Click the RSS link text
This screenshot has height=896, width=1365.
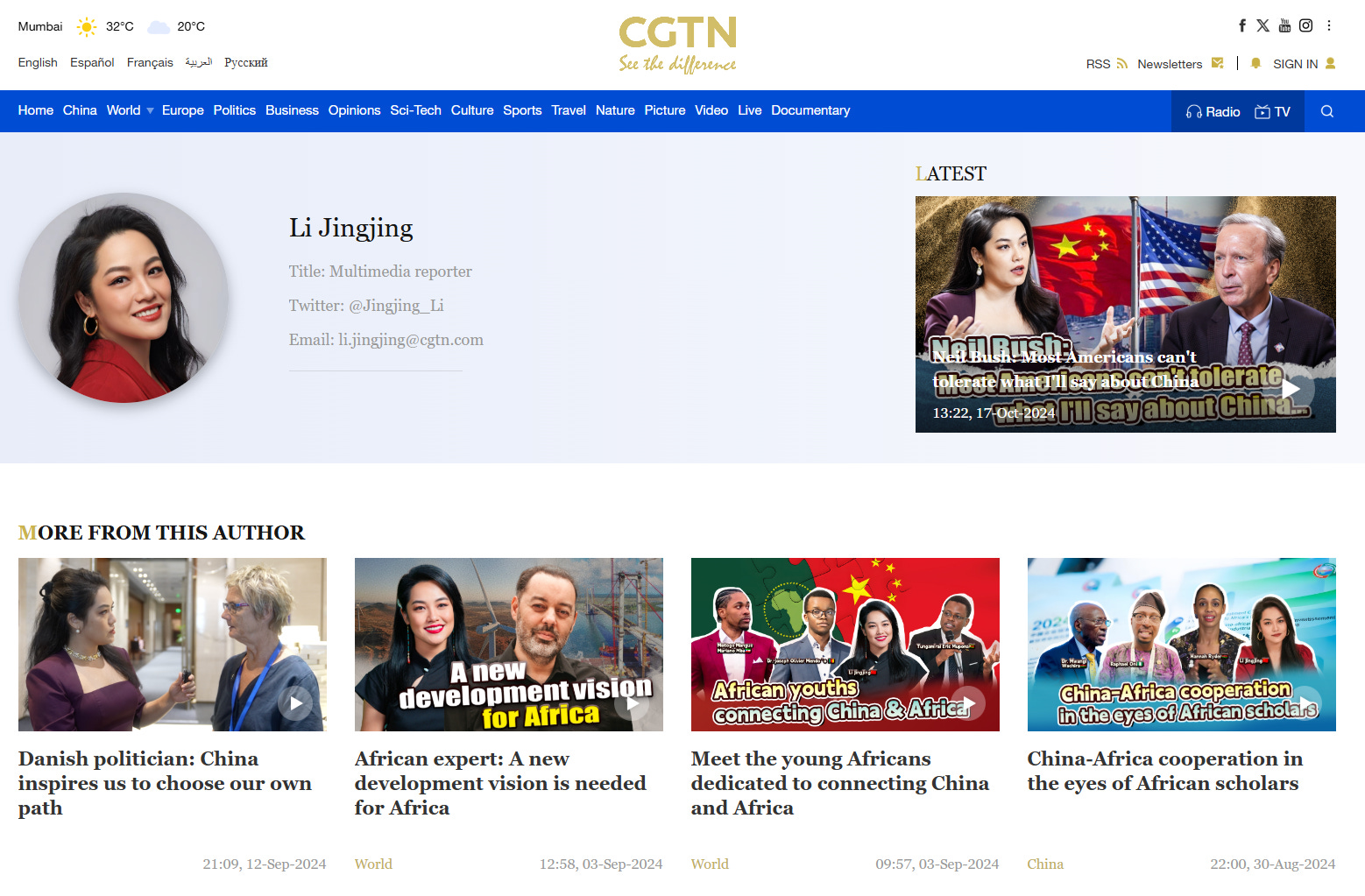[1098, 64]
